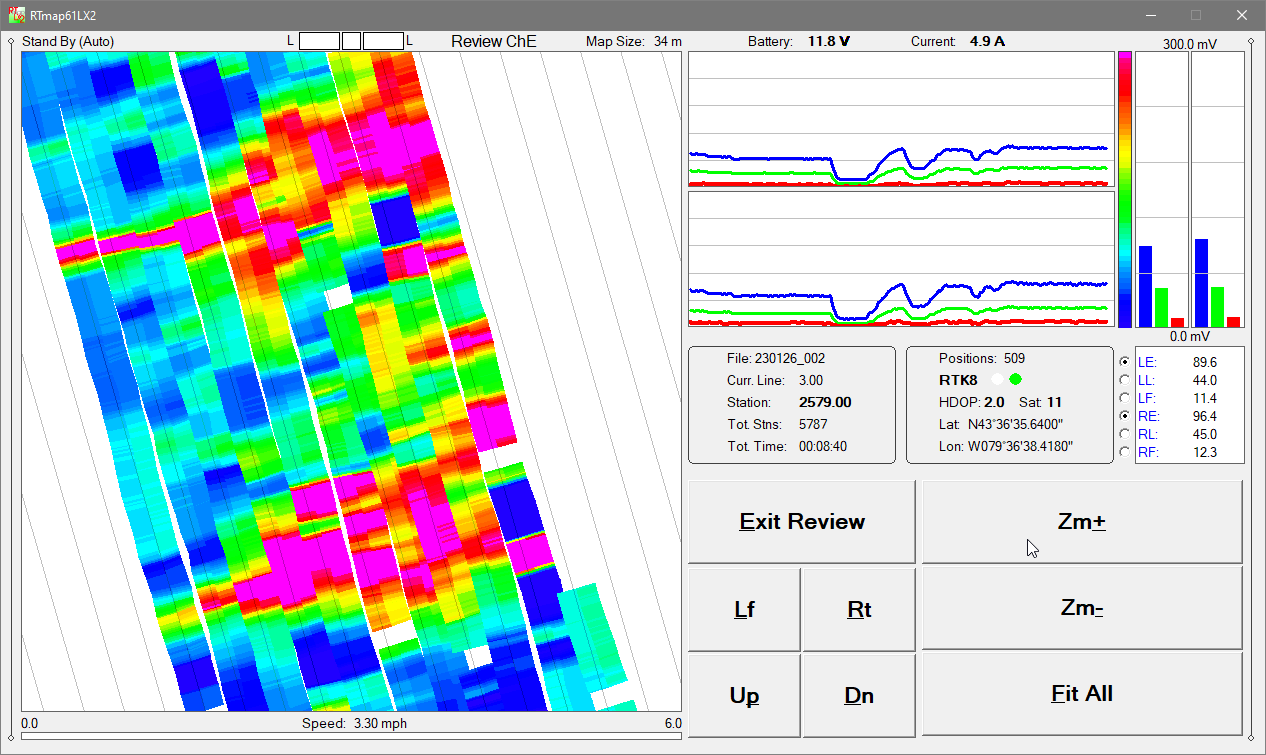Click the speed progress bar under the map
The width and height of the screenshot is (1266, 755).
(x=351, y=736)
